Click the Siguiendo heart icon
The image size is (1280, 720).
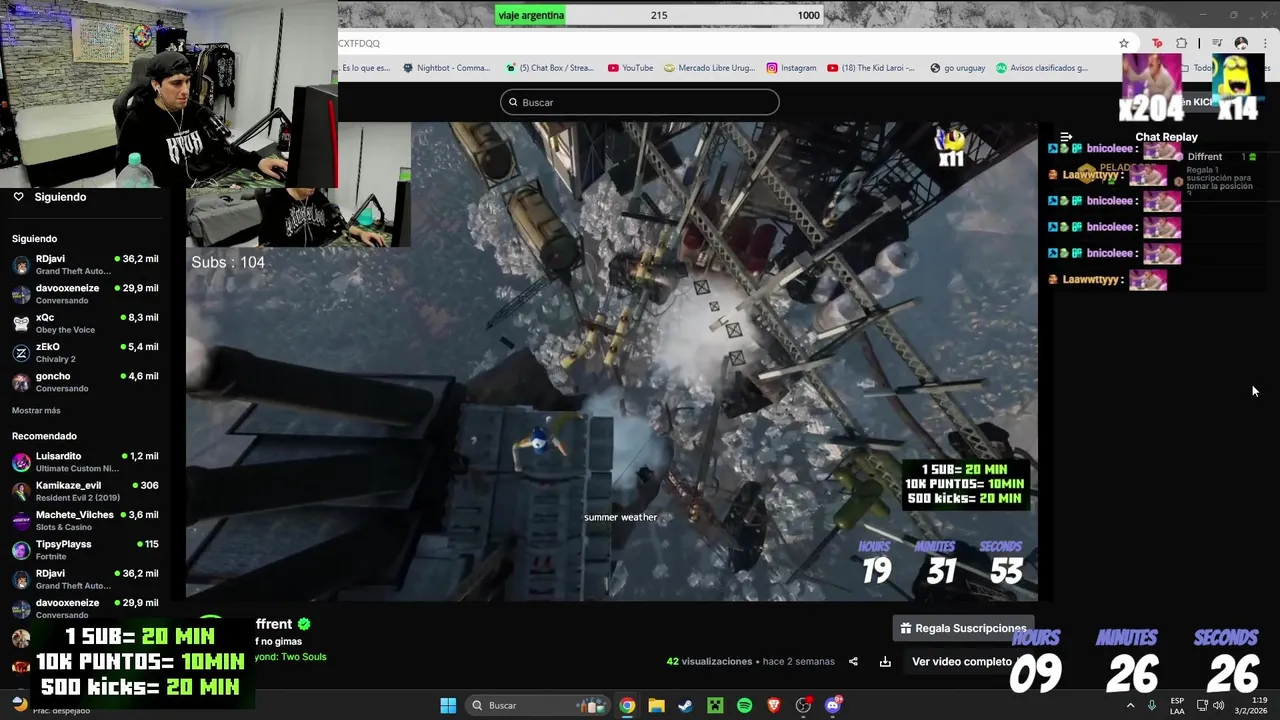(x=18, y=197)
